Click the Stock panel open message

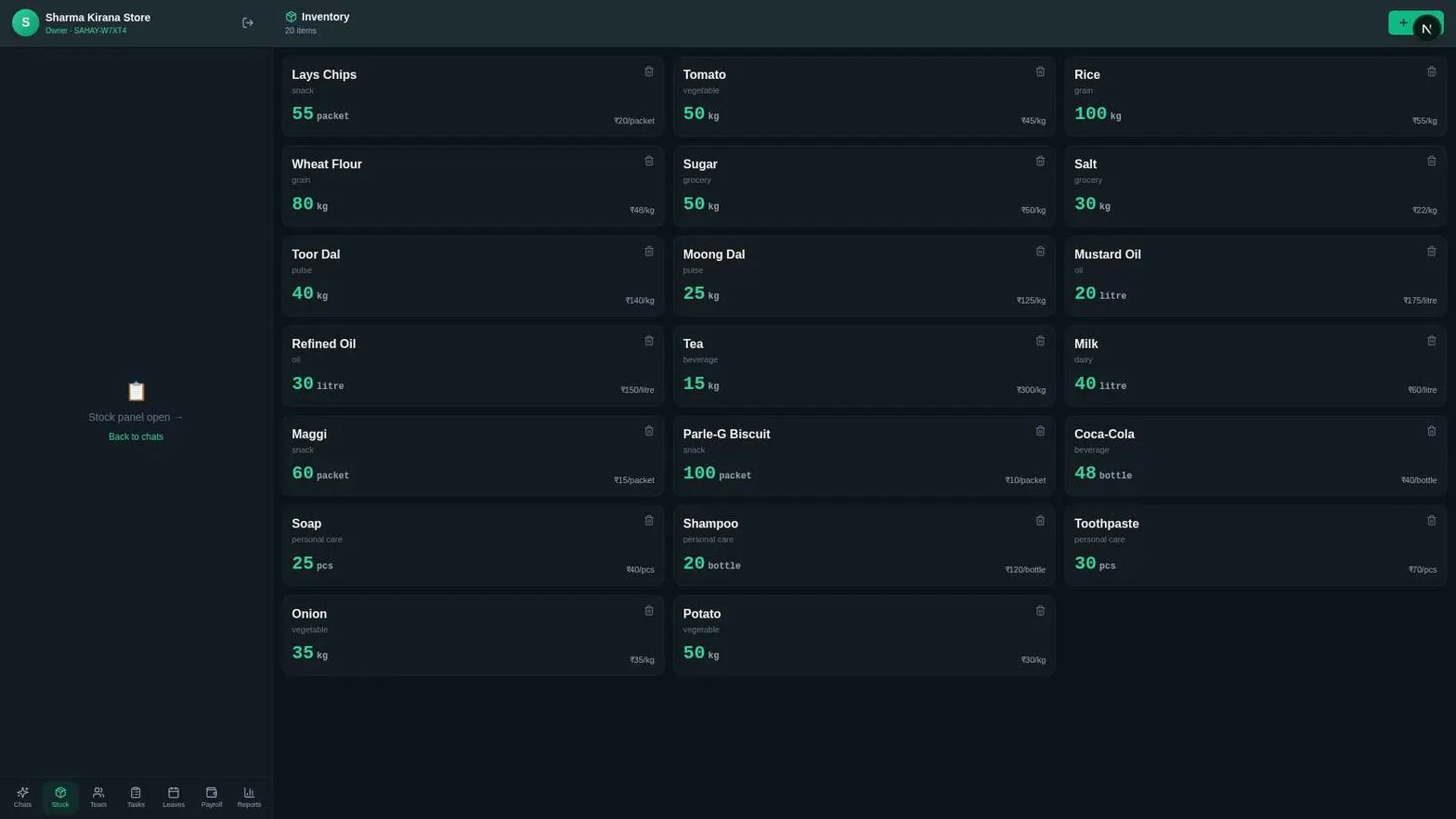pyautogui.click(x=136, y=417)
